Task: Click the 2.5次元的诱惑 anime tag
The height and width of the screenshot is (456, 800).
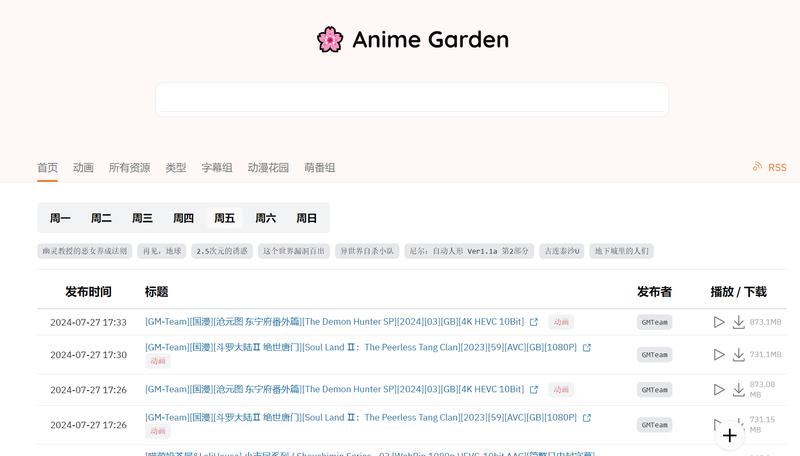Action: tap(222, 251)
